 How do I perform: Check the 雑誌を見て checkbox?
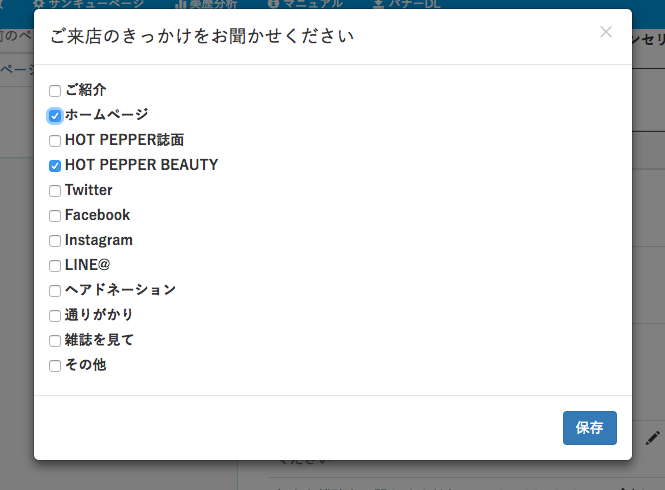[x=55, y=341]
